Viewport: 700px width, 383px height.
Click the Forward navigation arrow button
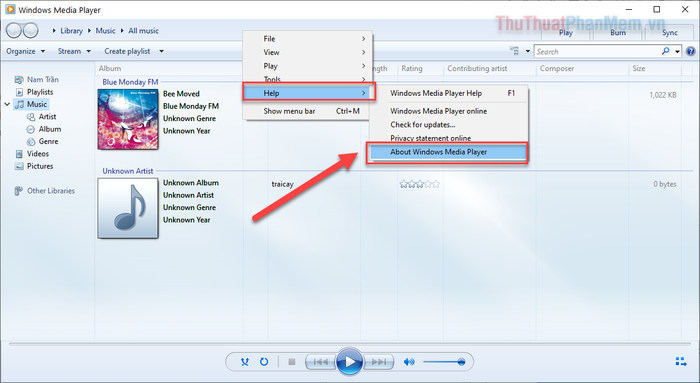(x=30, y=30)
